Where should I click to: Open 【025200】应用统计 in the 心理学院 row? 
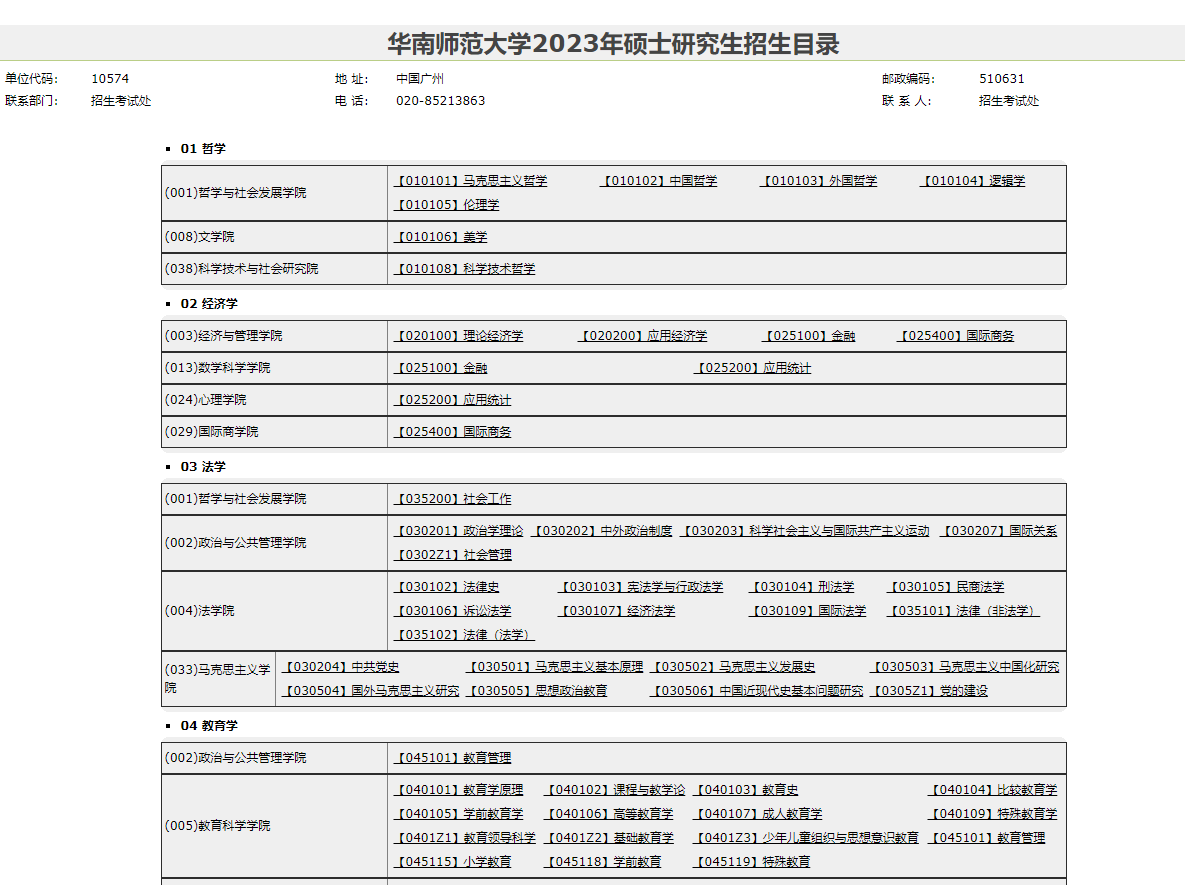pos(452,400)
